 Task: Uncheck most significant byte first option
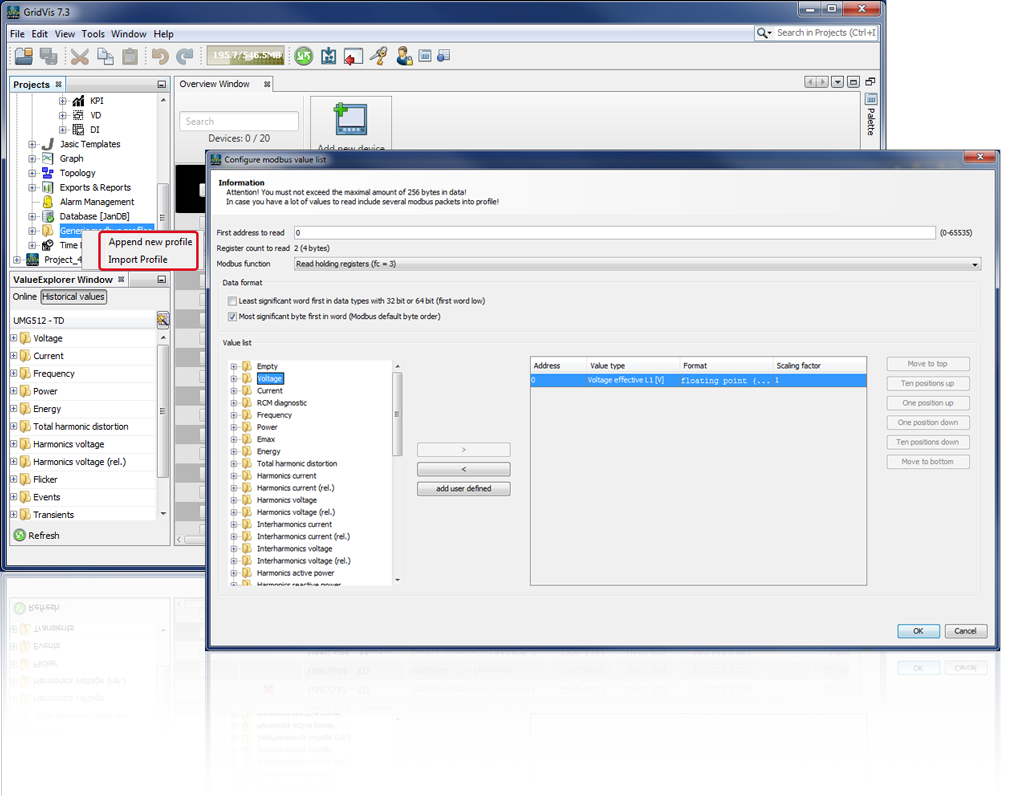(232, 317)
